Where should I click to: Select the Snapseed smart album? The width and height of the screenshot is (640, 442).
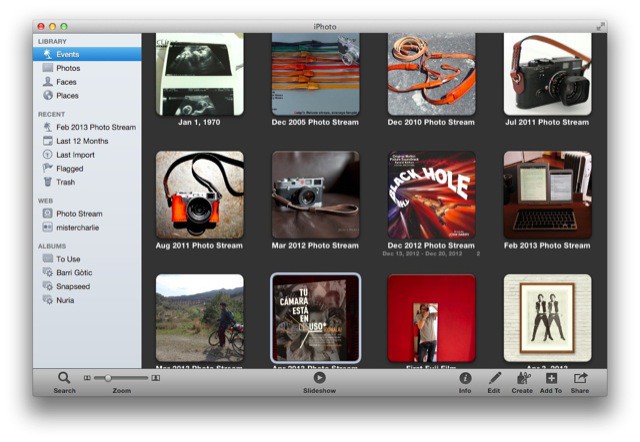click(74, 286)
